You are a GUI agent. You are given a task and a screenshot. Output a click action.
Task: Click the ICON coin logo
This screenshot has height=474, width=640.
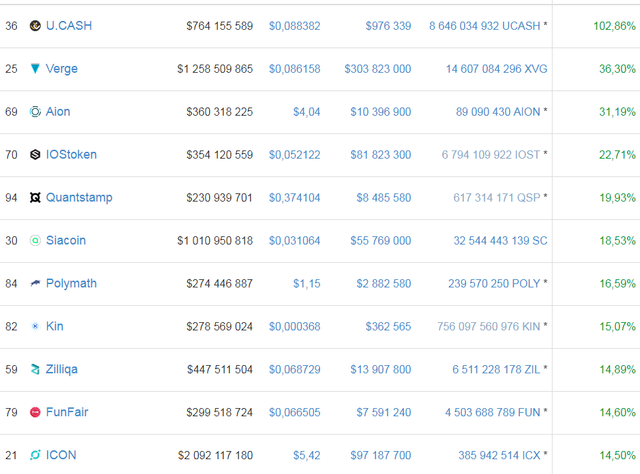[35, 455]
